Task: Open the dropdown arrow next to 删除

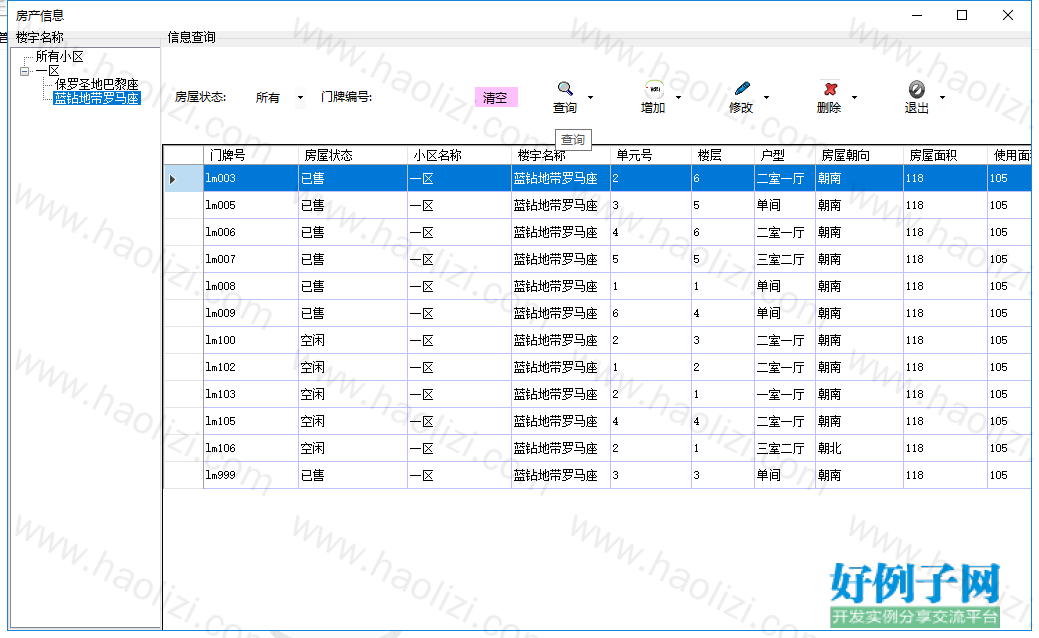Action: [x=854, y=97]
